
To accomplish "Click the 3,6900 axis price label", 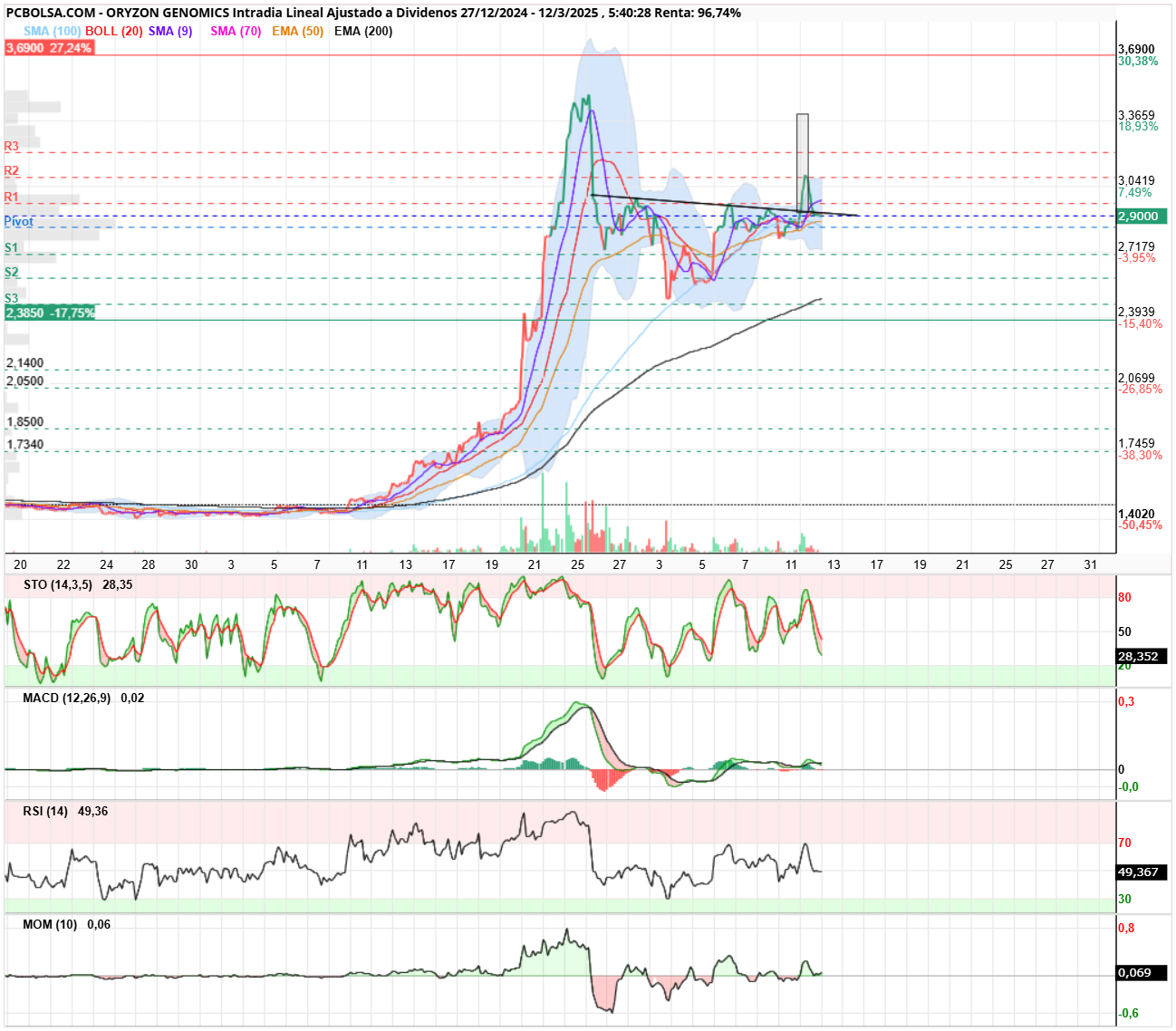I will click(1136, 49).
